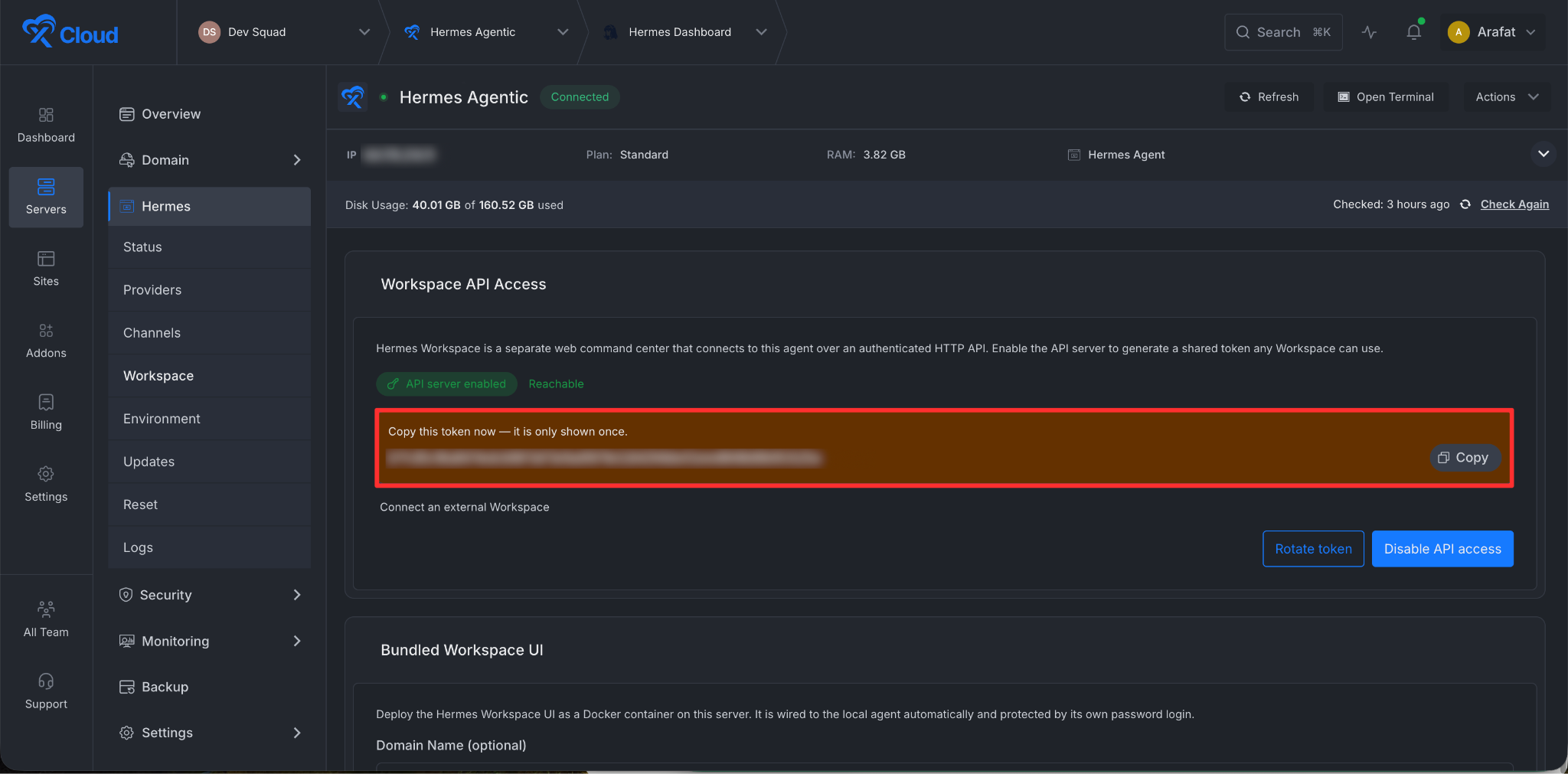Open the Providers submenu item

[x=209, y=290]
